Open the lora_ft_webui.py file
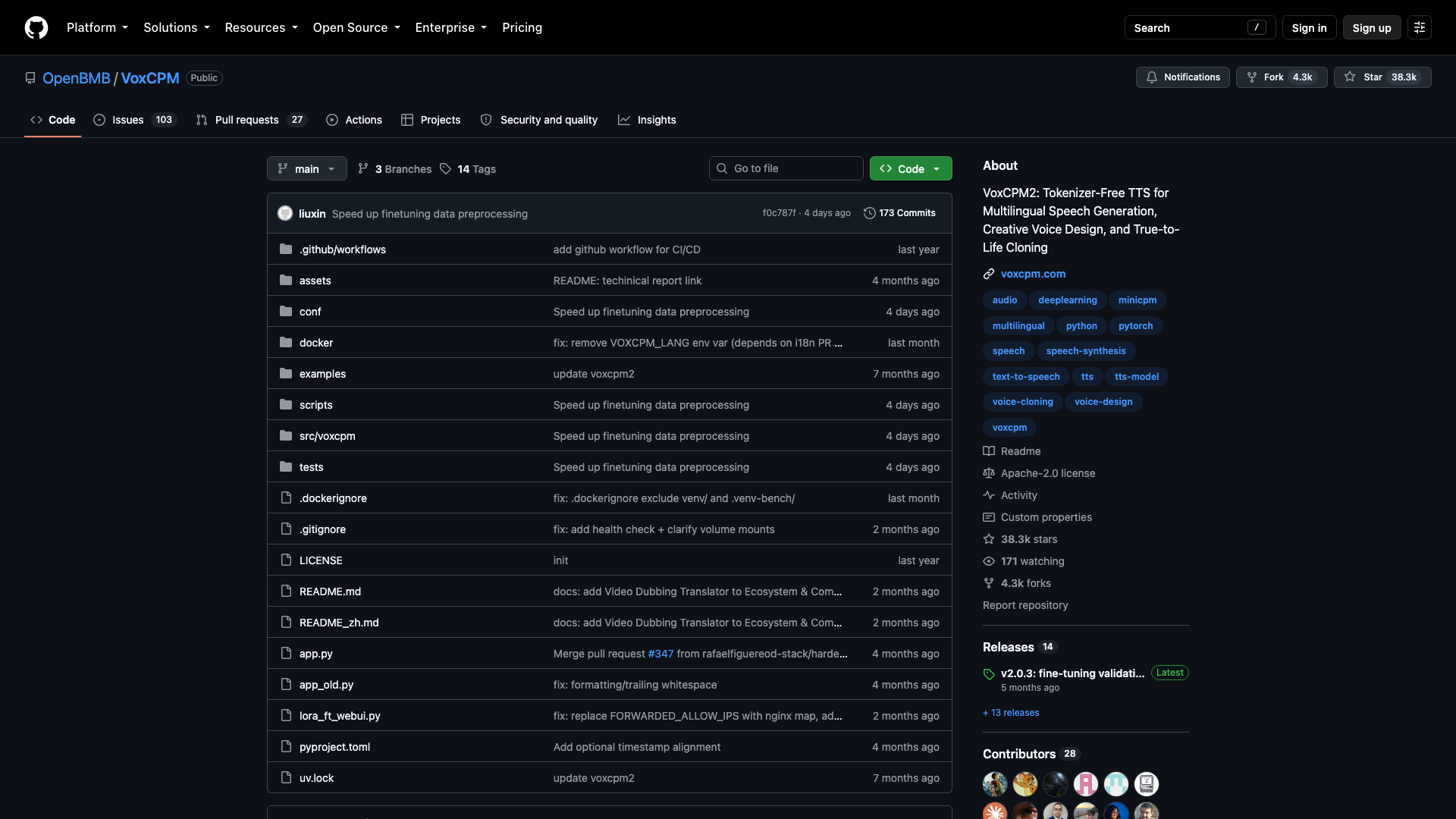The width and height of the screenshot is (1456, 819). pos(340,716)
